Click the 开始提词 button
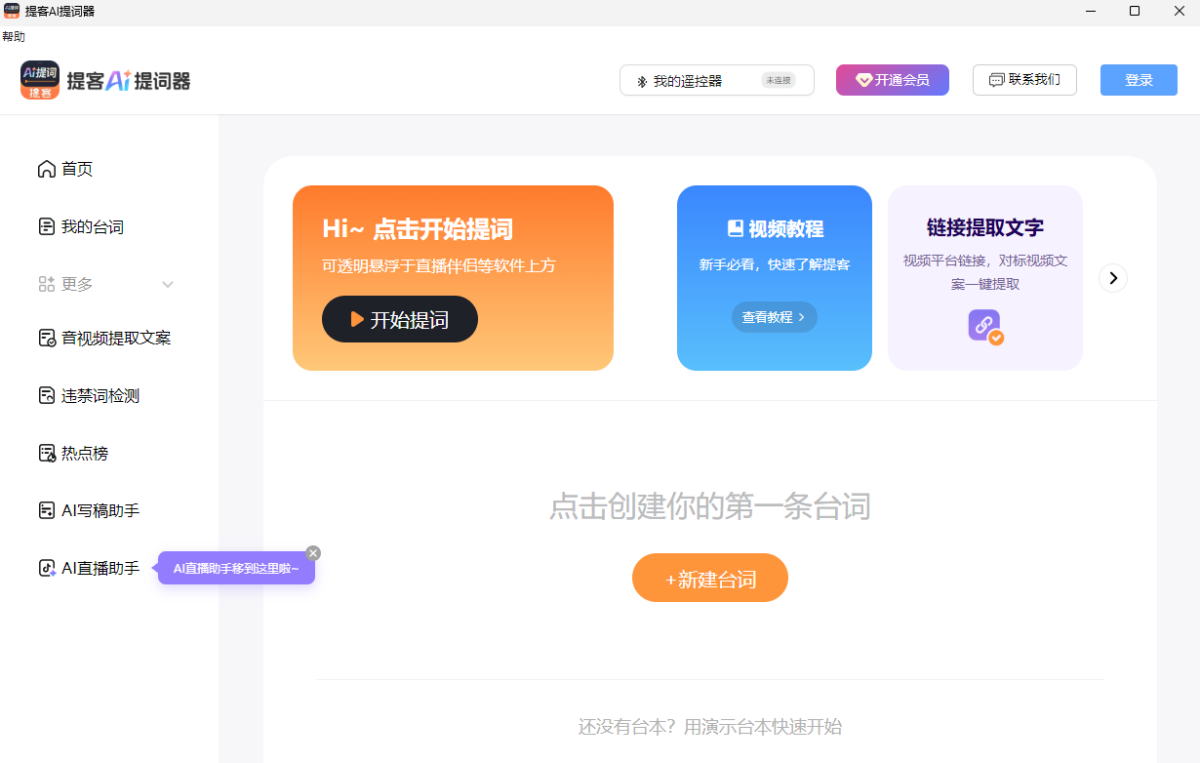Screen dimensions: 1200x763 coord(400,319)
